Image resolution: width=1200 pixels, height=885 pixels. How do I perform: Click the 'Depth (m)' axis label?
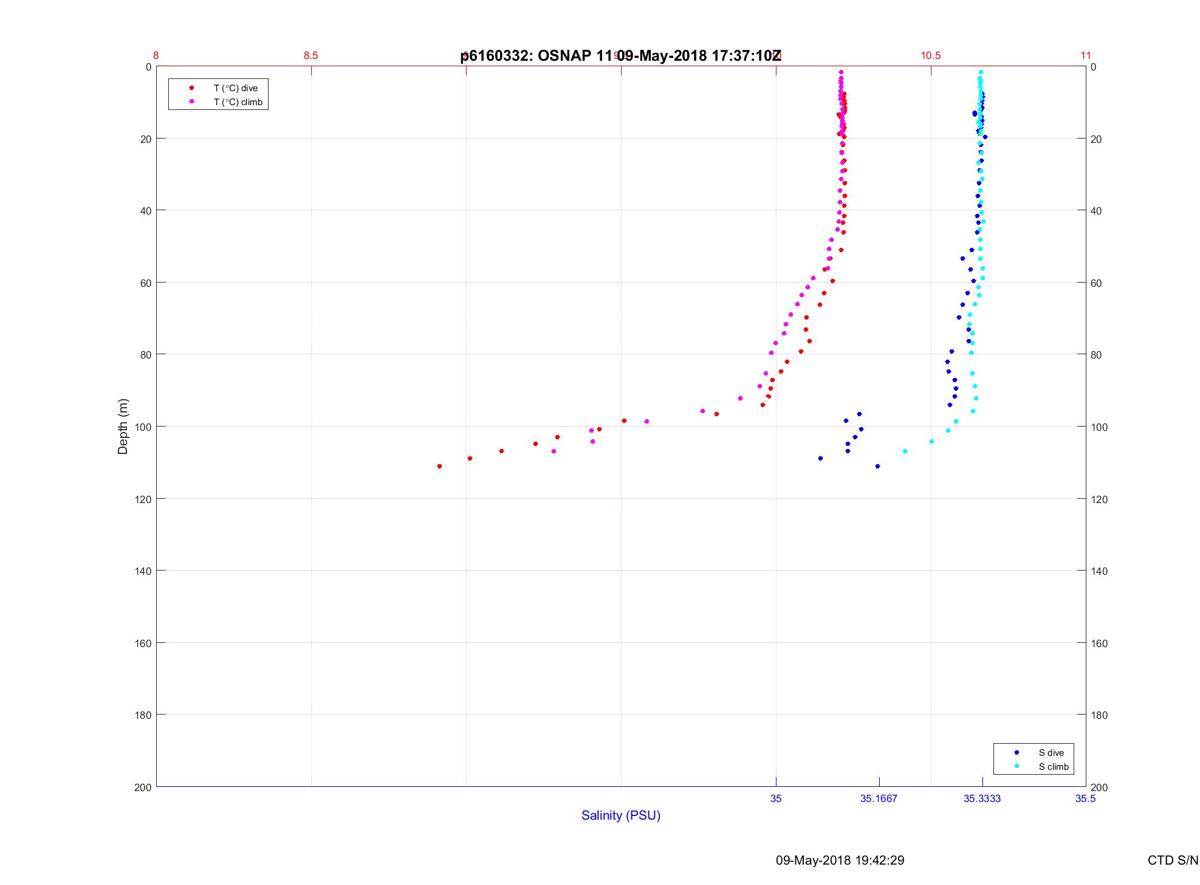click(x=123, y=427)
